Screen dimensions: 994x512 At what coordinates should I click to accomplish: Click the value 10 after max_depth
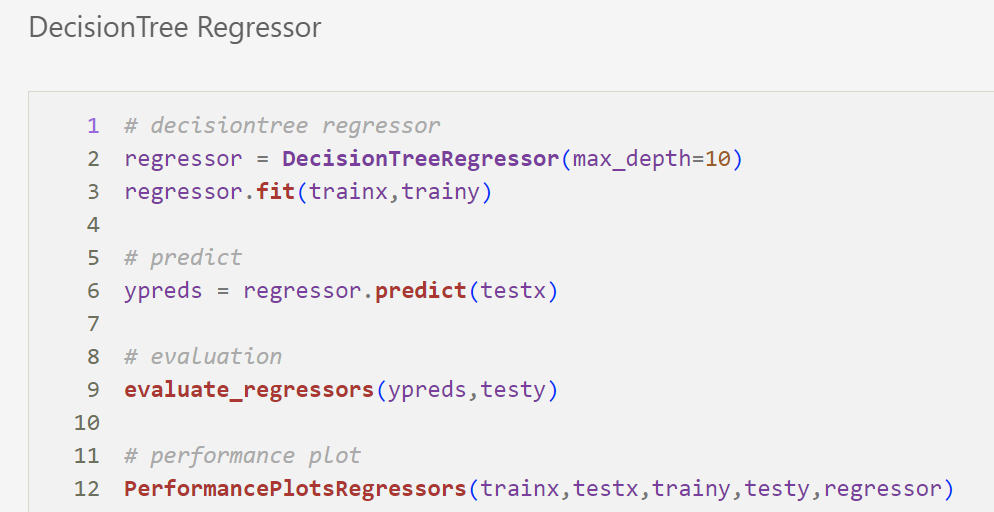718,159
